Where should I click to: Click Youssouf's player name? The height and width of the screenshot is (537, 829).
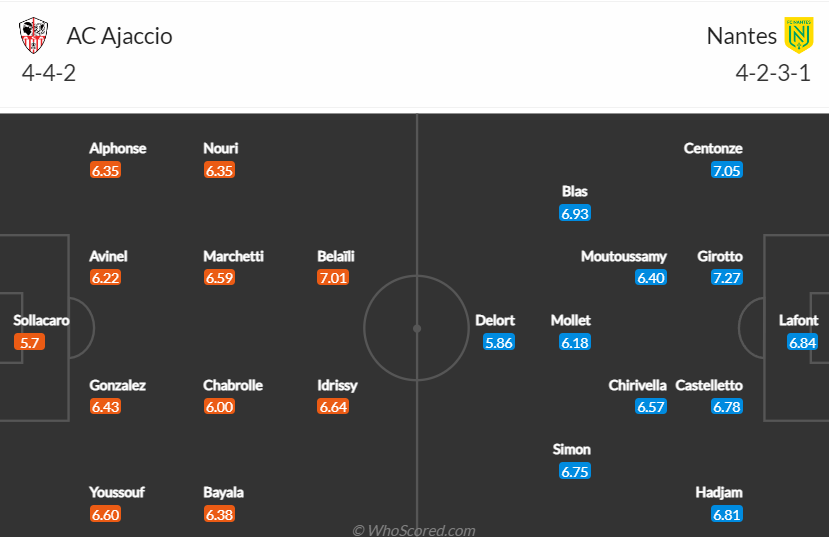coord(117,493)
